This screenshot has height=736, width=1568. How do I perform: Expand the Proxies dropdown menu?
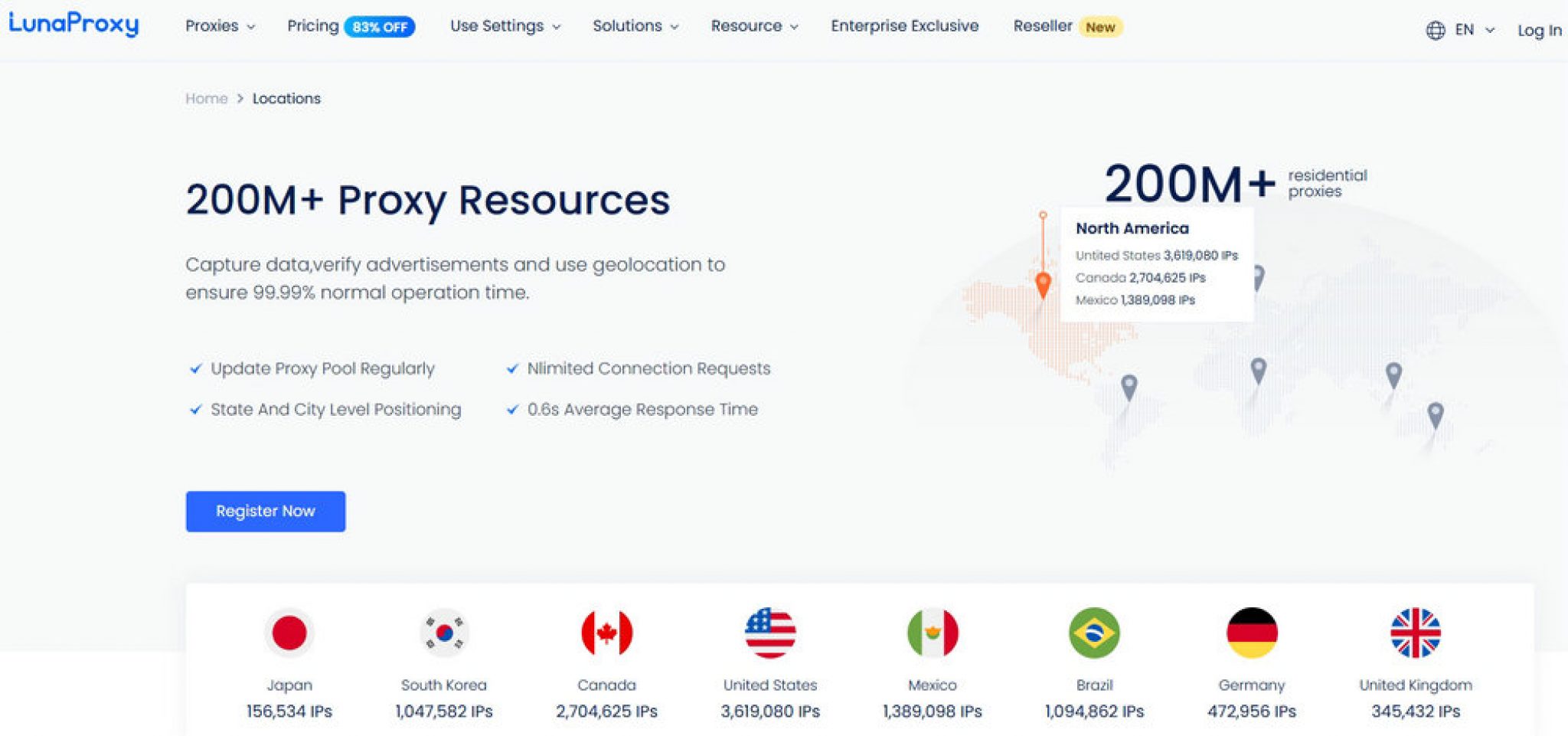pos(217,25)
